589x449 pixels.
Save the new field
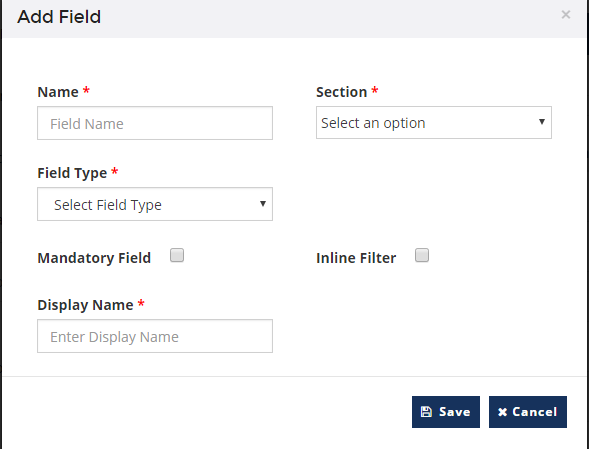[446, 412]
